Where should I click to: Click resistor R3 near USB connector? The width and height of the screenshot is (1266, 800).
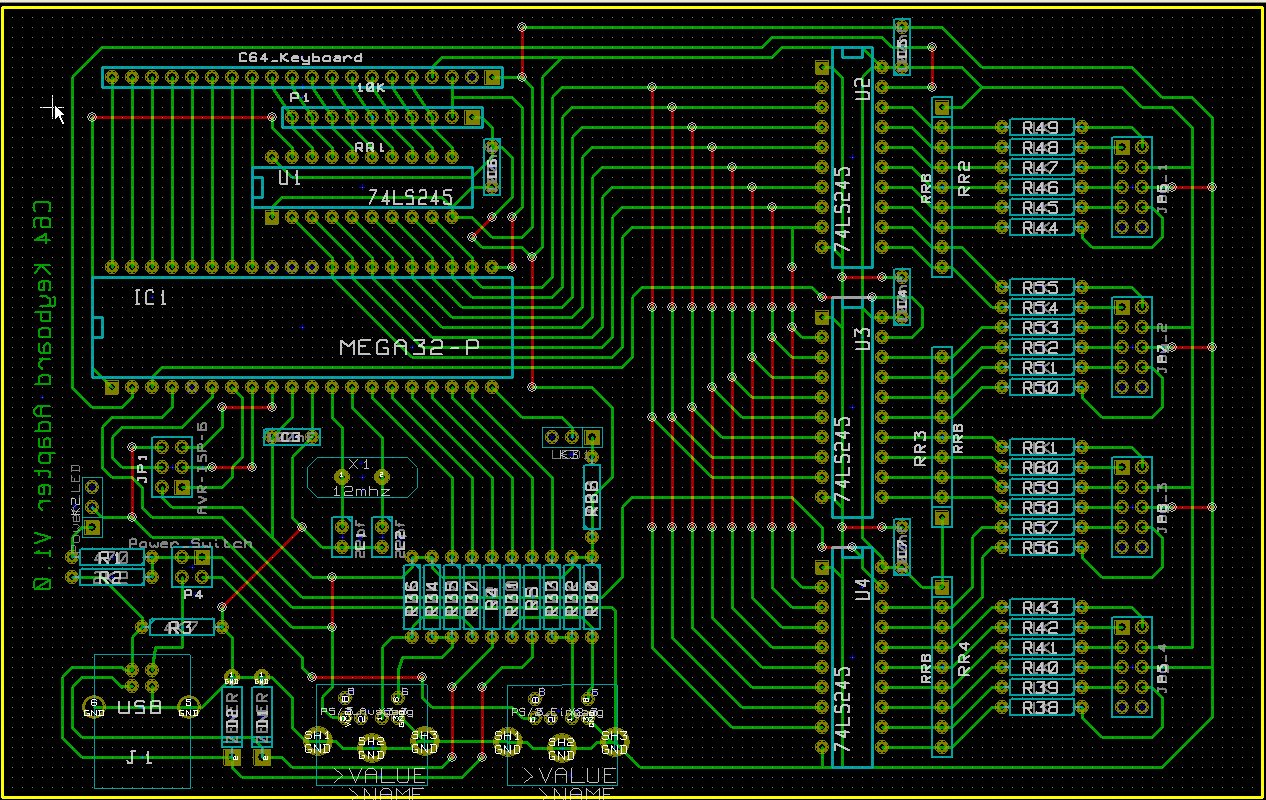tap(181, 628)
